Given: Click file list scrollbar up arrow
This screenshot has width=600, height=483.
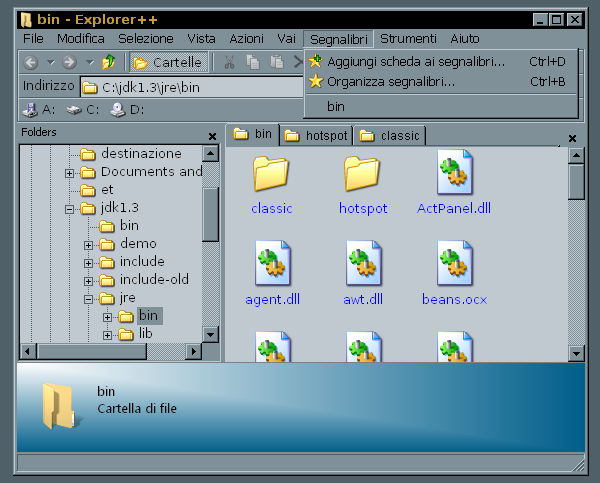Looking at the screenshot, I should (576, 155).
